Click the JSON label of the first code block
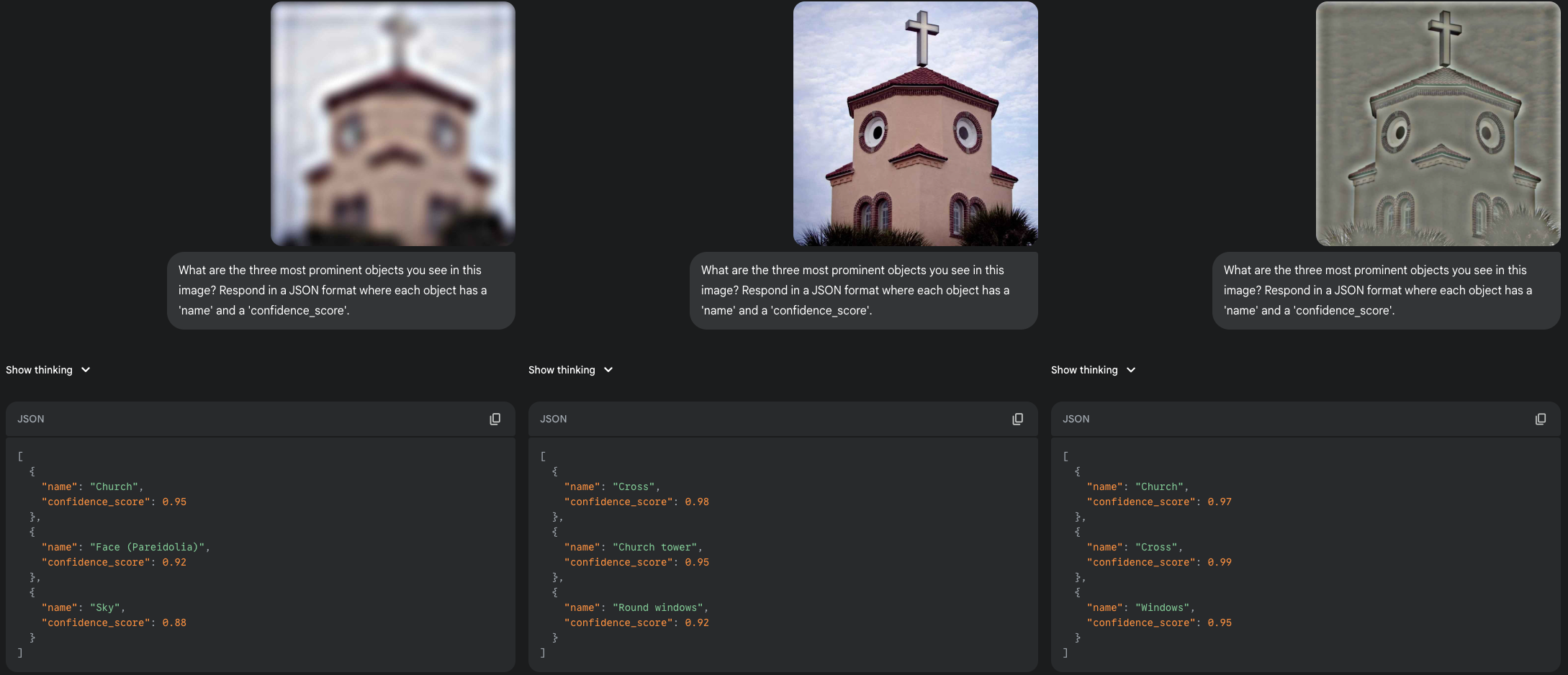 (x=31, y=419)
